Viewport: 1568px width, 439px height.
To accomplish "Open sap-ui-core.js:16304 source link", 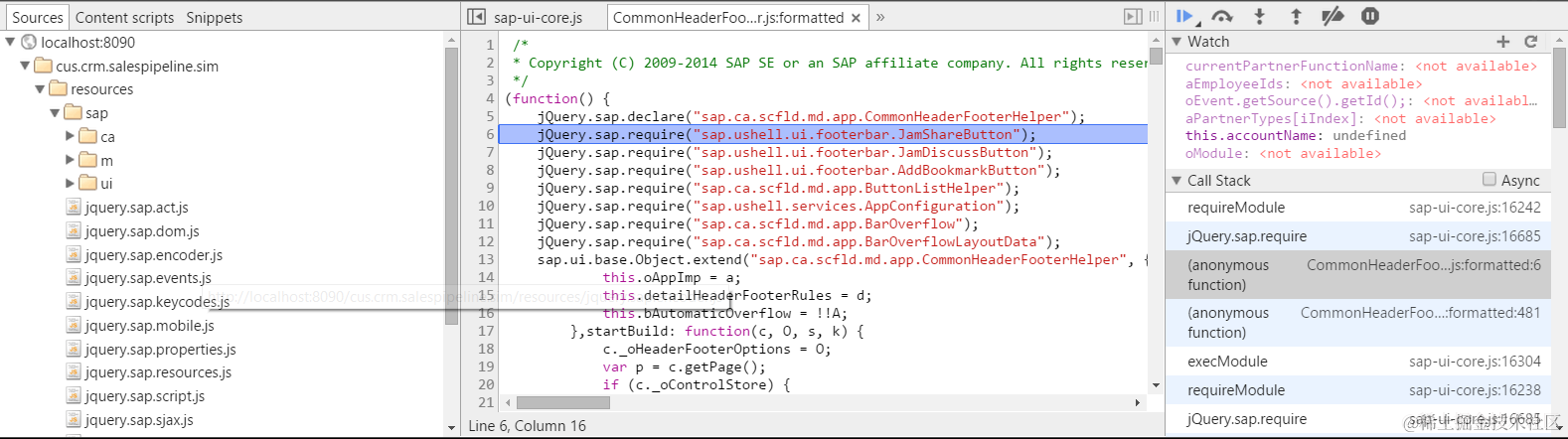I will [x=1475, y=362].
